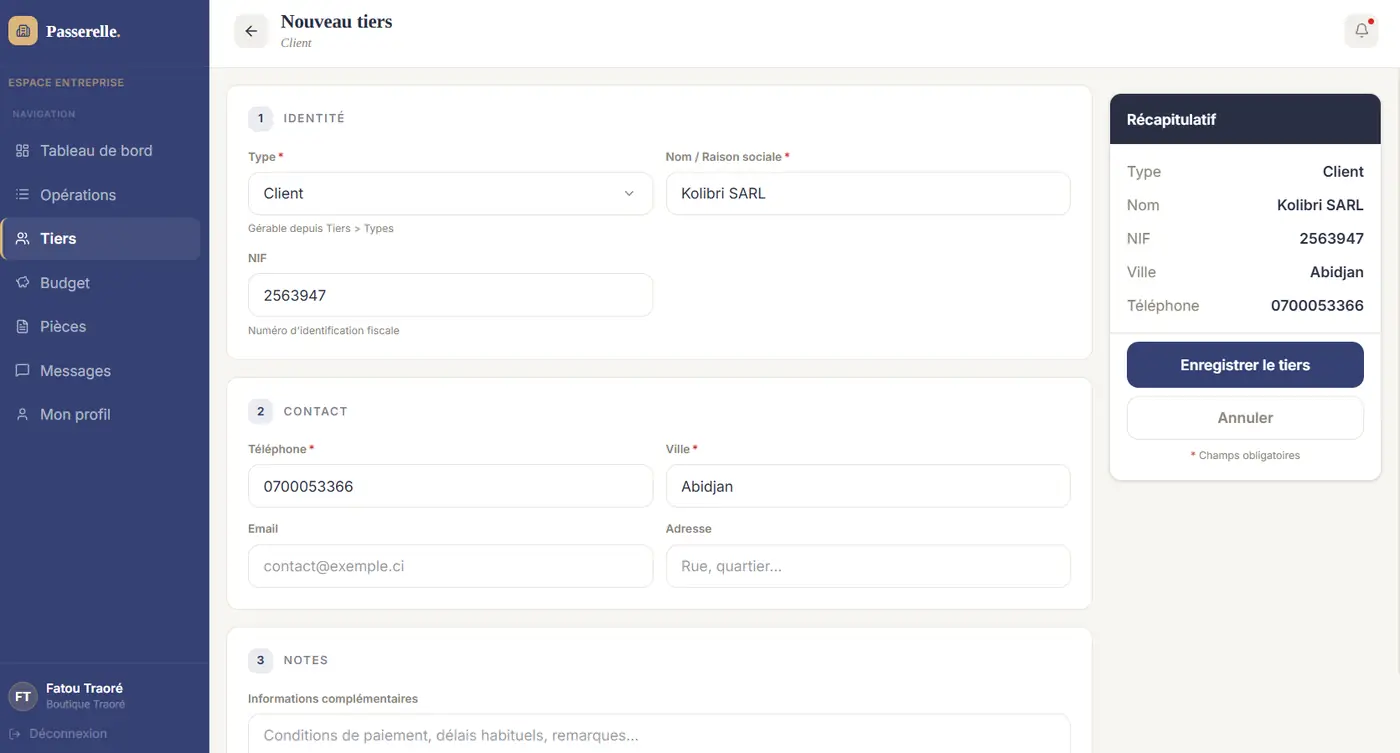Click the NIF input field
Screen dimensions: 1400x753
click(450, 295)
